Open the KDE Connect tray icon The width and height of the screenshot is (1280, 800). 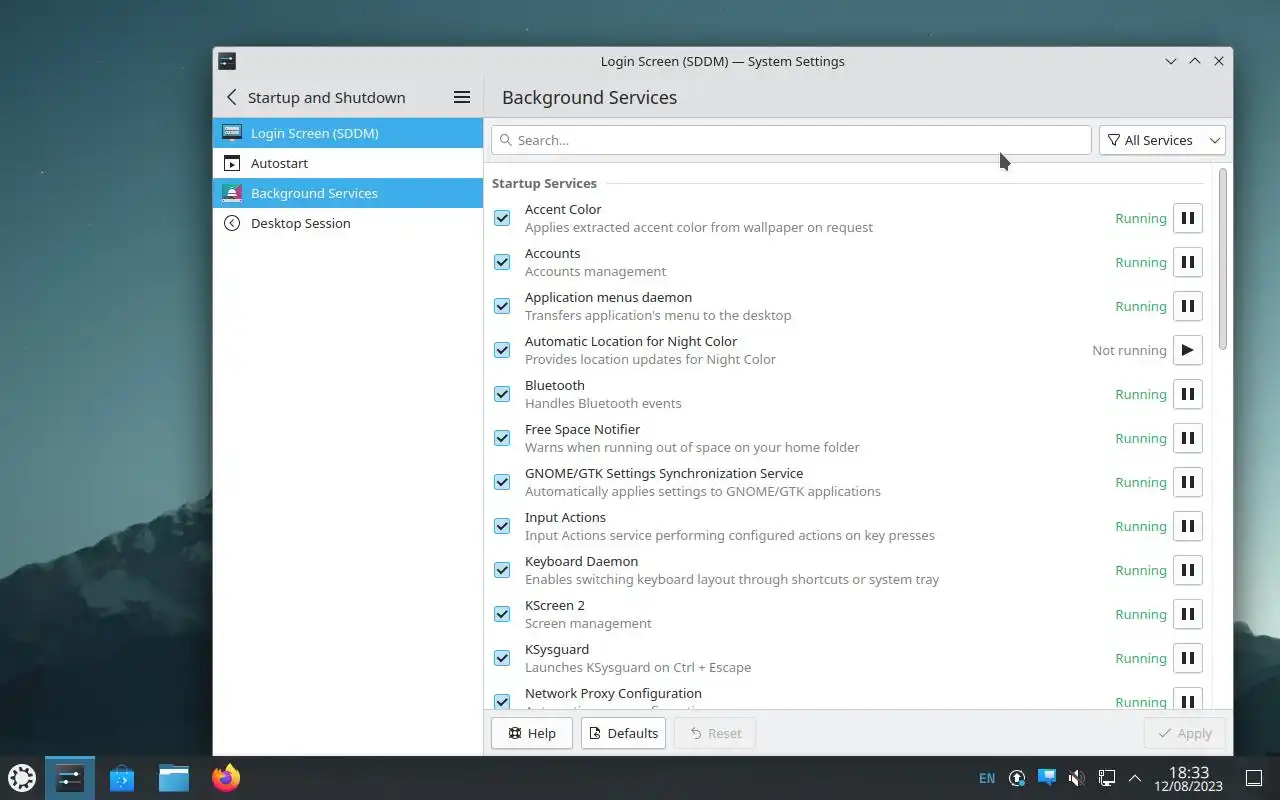click(1047, 778)
